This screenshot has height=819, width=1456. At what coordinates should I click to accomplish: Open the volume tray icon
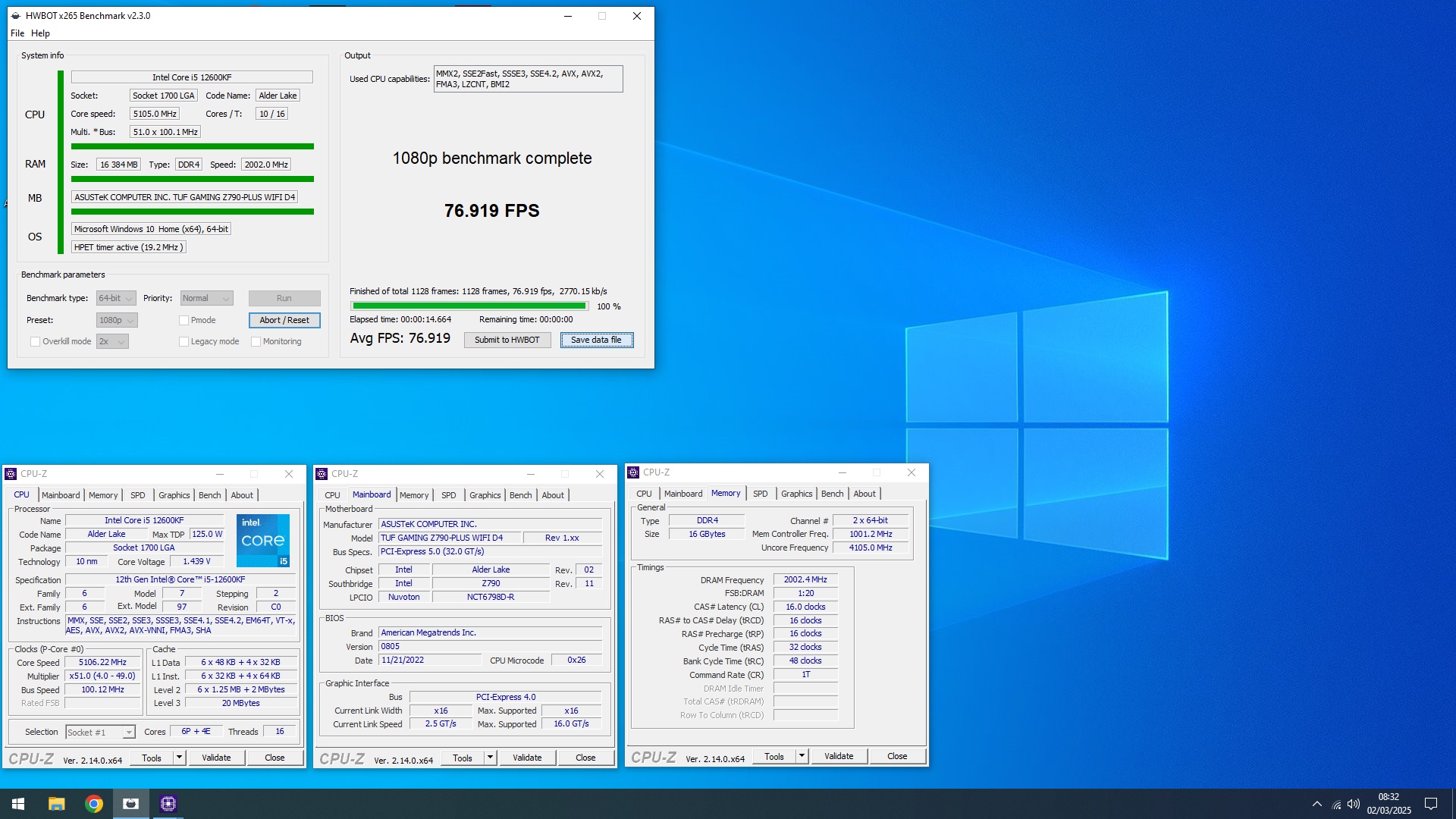[x=1354, y=804]
